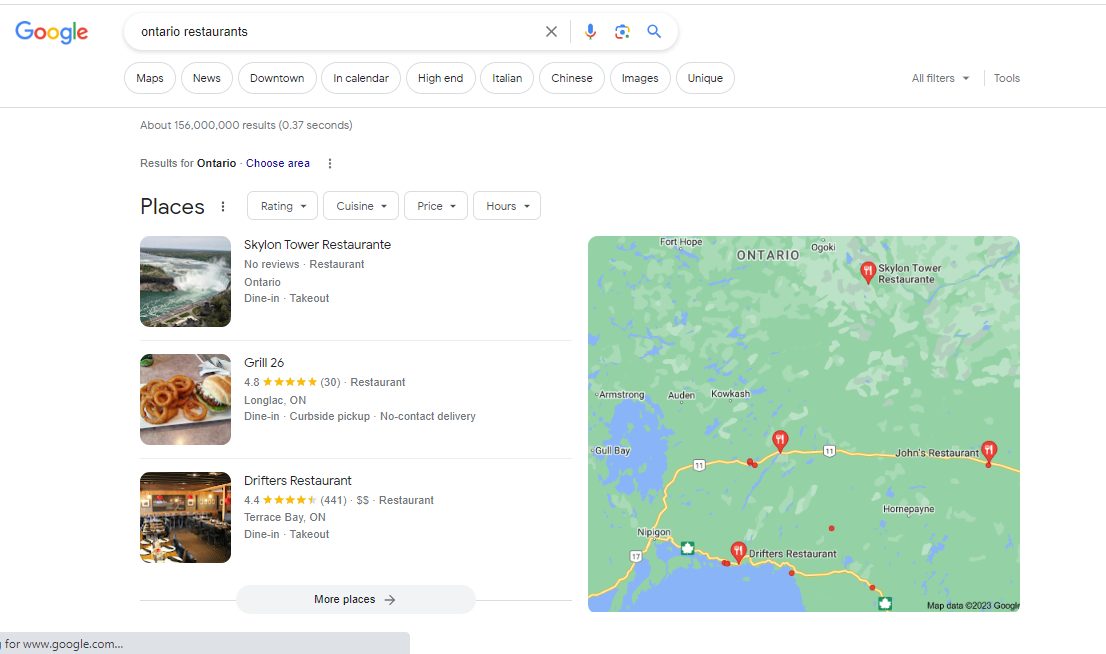Click the Grill 26 star rating
1106x654 pixels.
pyautogui.click(x=290, y=382)
